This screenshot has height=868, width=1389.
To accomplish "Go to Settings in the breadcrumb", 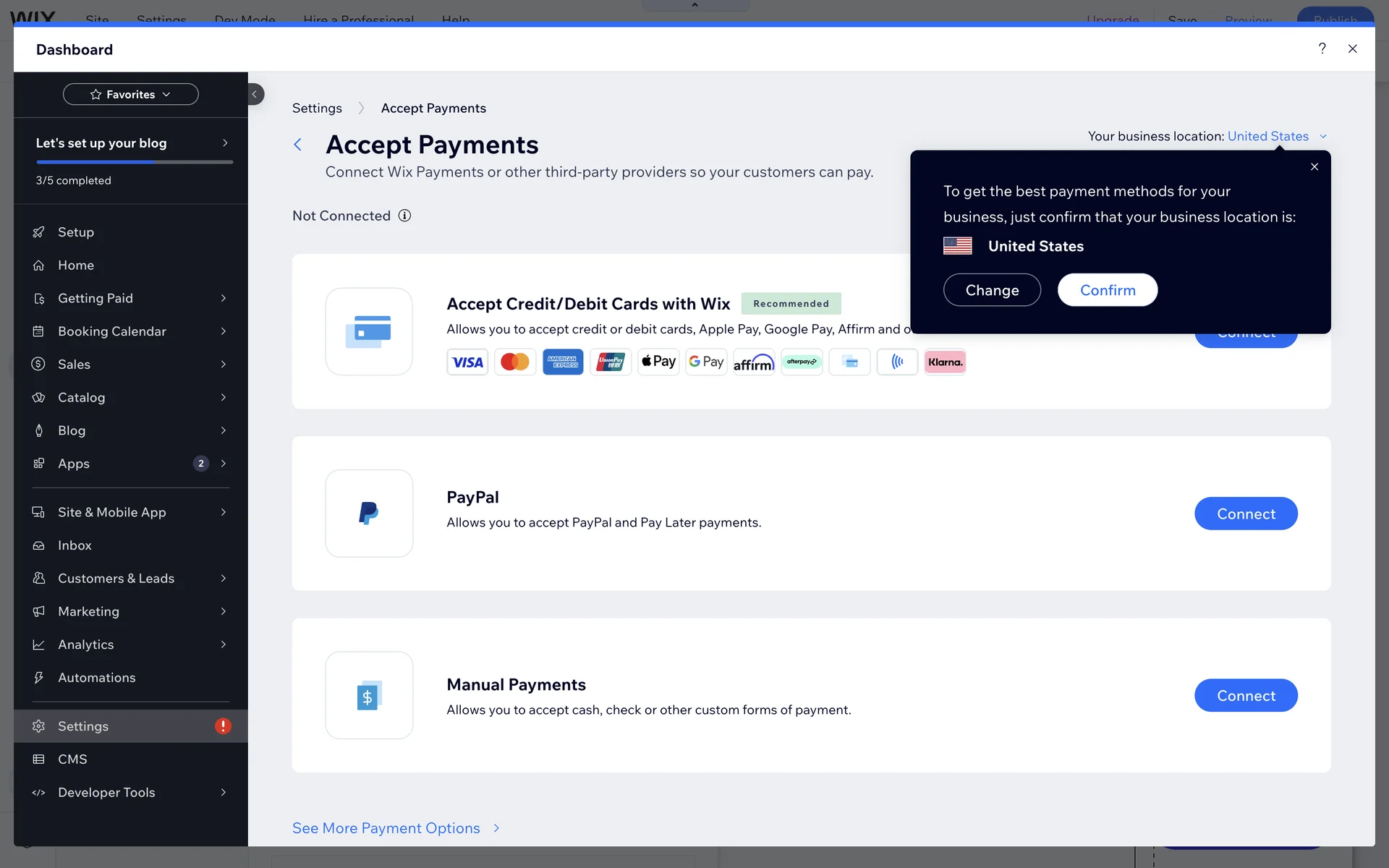I will tap(317, 108).
